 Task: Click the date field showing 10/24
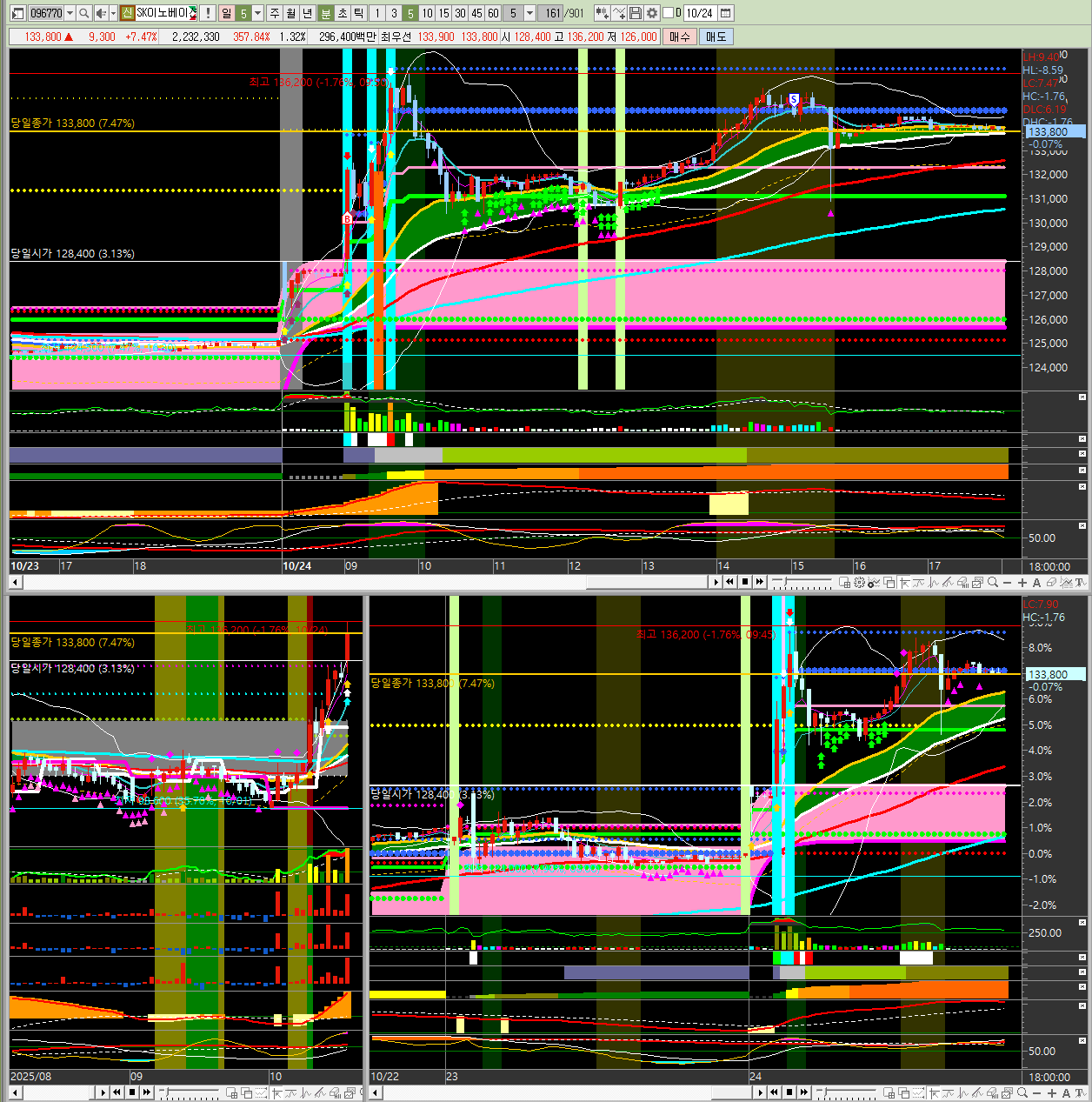point(699,13)
